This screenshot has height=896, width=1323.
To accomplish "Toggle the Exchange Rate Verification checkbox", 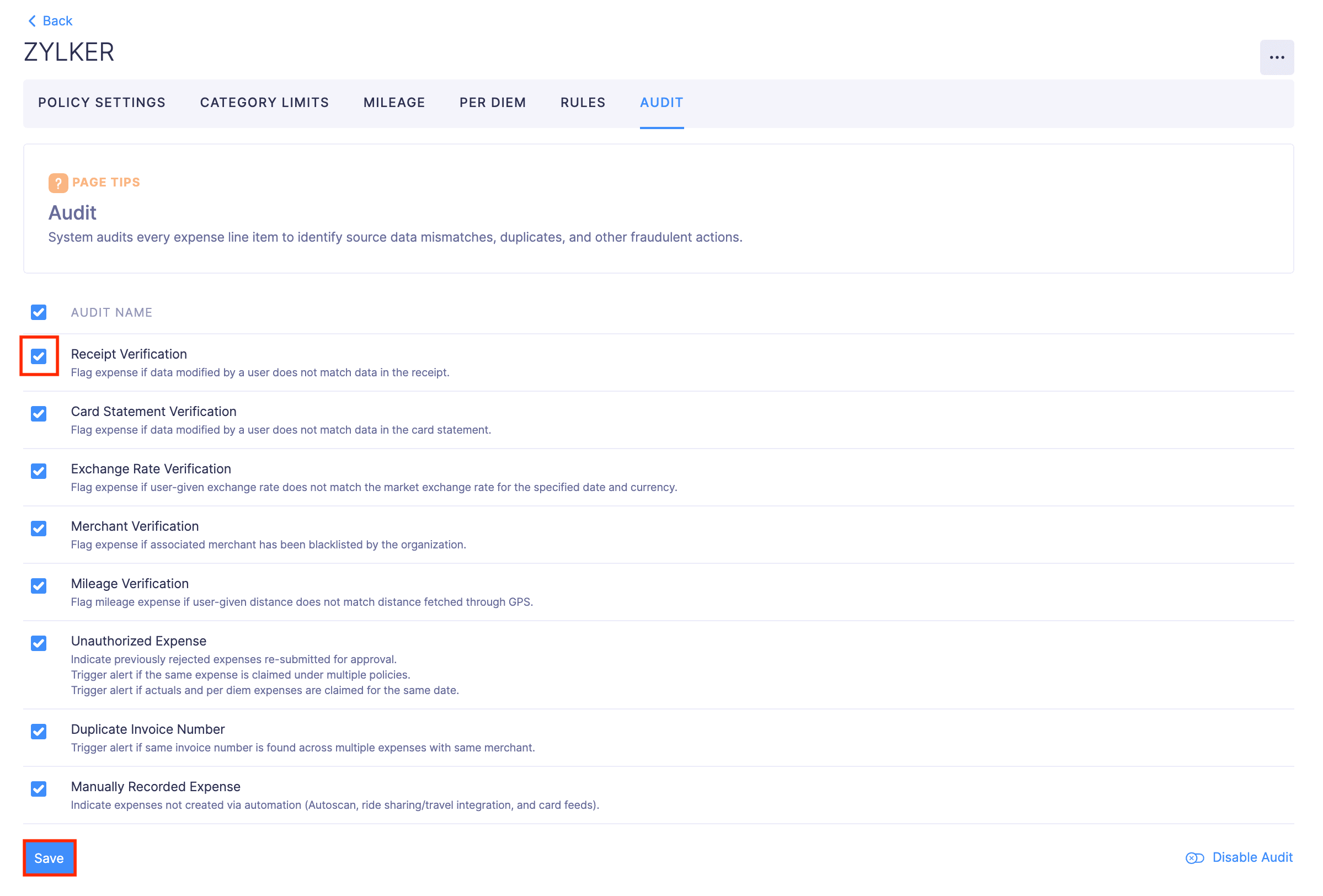I will point(39,471).
